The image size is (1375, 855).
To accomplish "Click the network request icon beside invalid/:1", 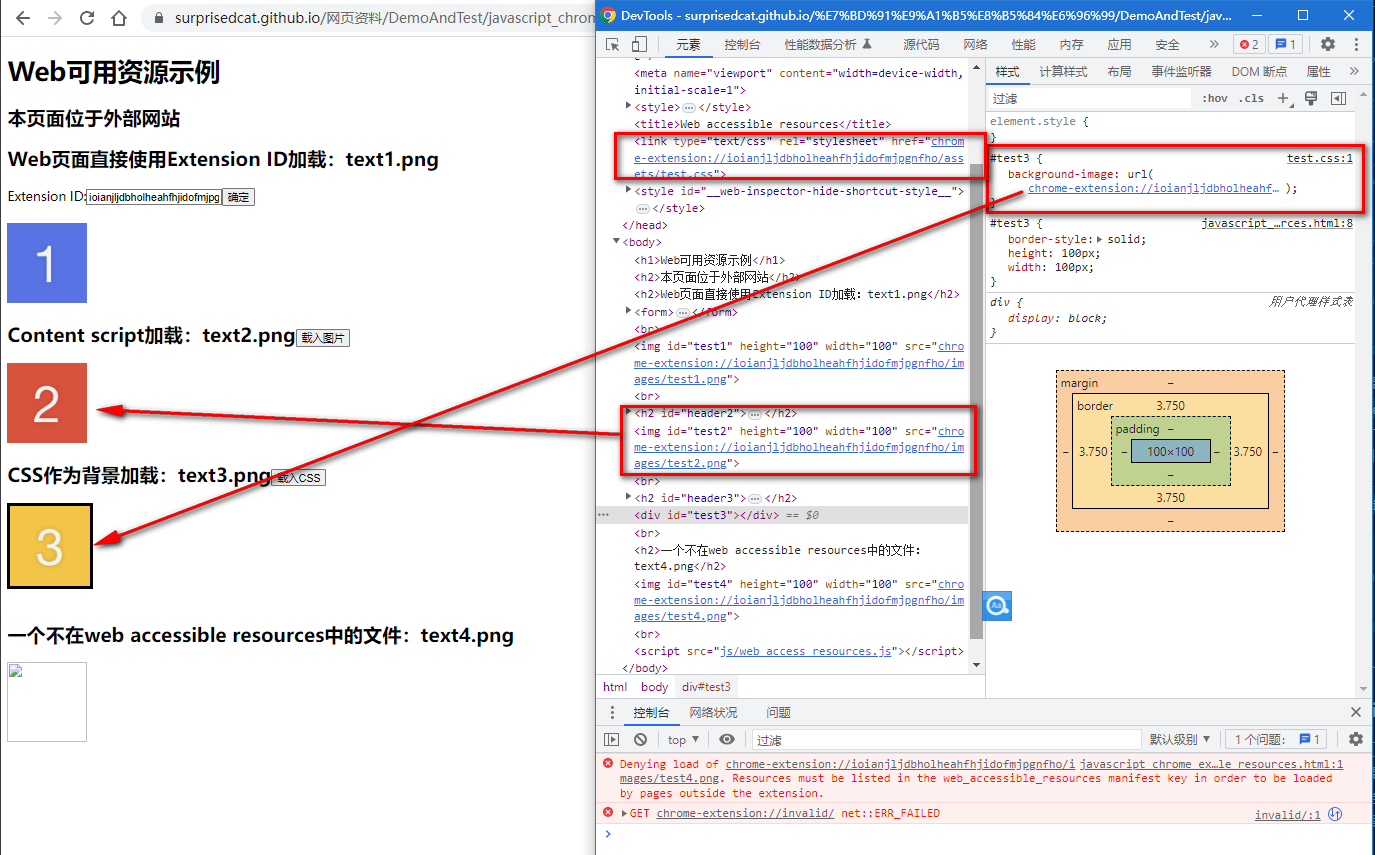I will 1334,814.
